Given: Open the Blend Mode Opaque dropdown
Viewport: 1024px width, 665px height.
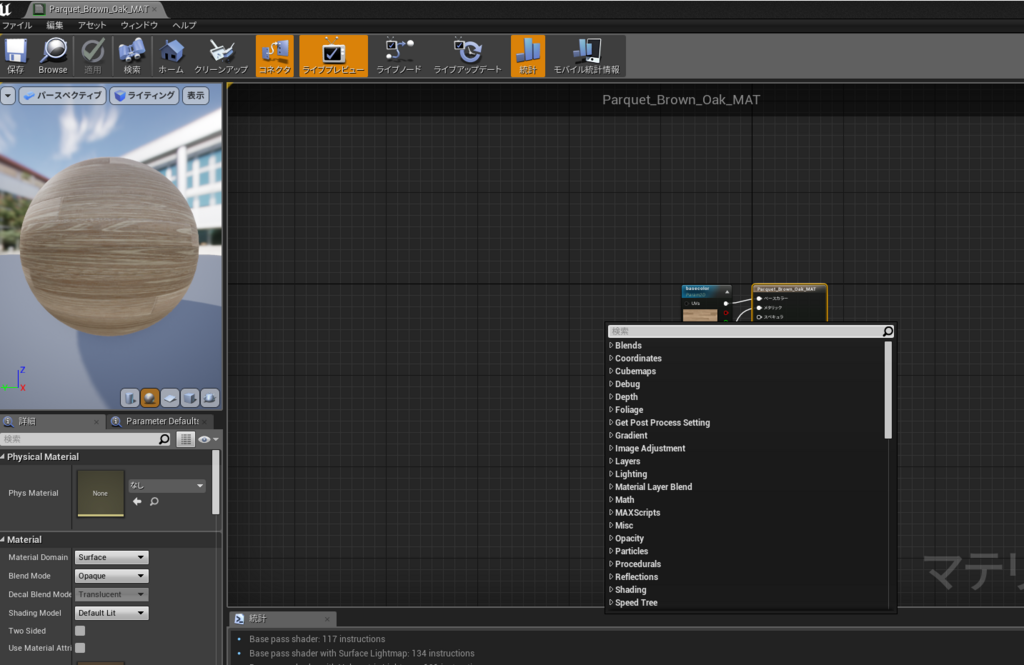Looking at the screenshot, I should 112,576.
